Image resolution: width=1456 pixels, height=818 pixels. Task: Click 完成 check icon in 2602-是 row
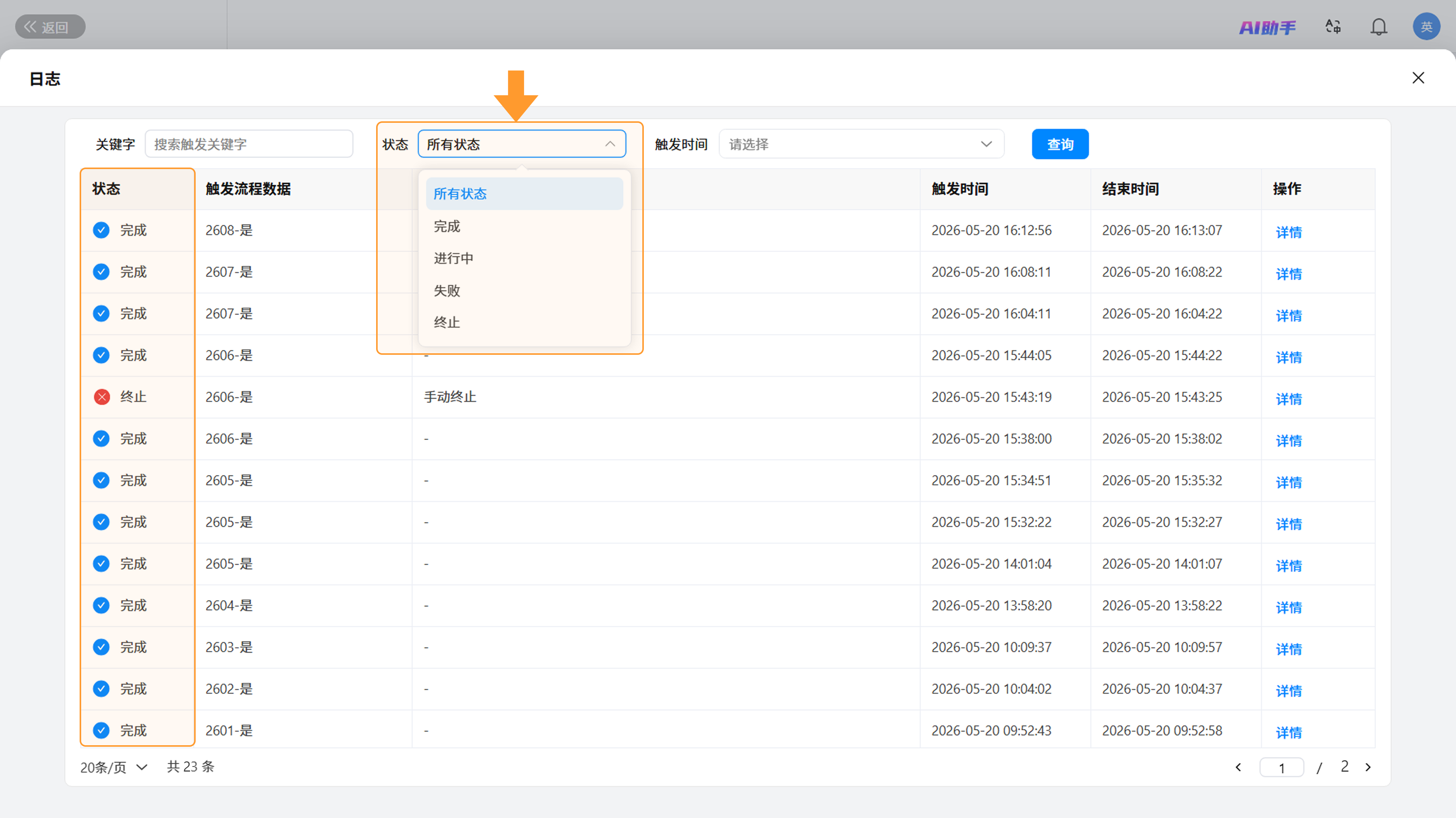101,689
